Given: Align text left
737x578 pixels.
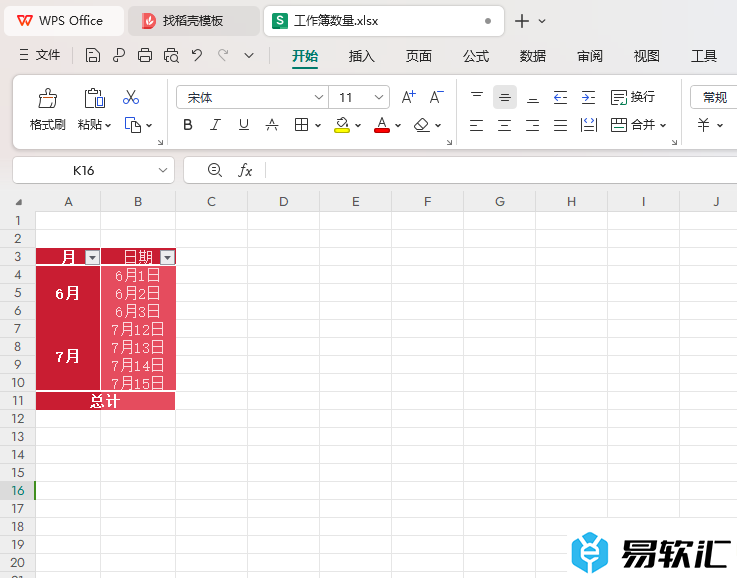Looking at the screenshot, I should pyautogui.click(x=477, y=125).
